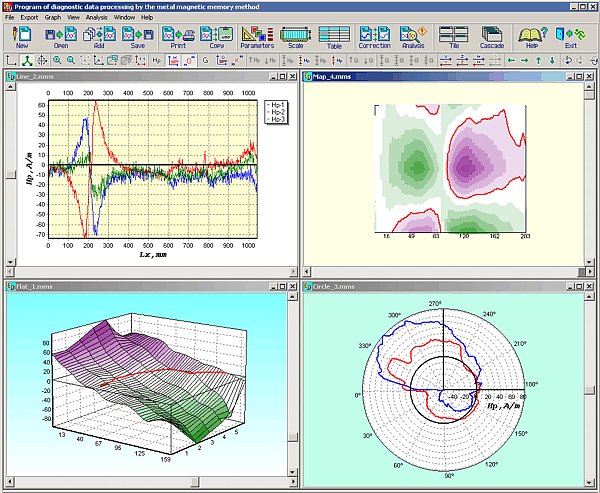Click the Exit button
This screenshot has width=600, height=493.
click(571, 38)
